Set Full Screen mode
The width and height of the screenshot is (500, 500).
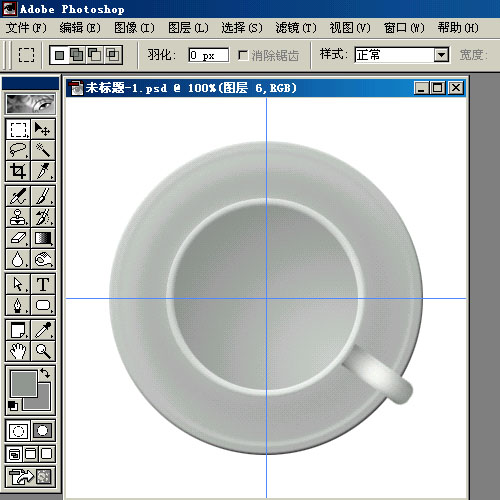(46, 454)
